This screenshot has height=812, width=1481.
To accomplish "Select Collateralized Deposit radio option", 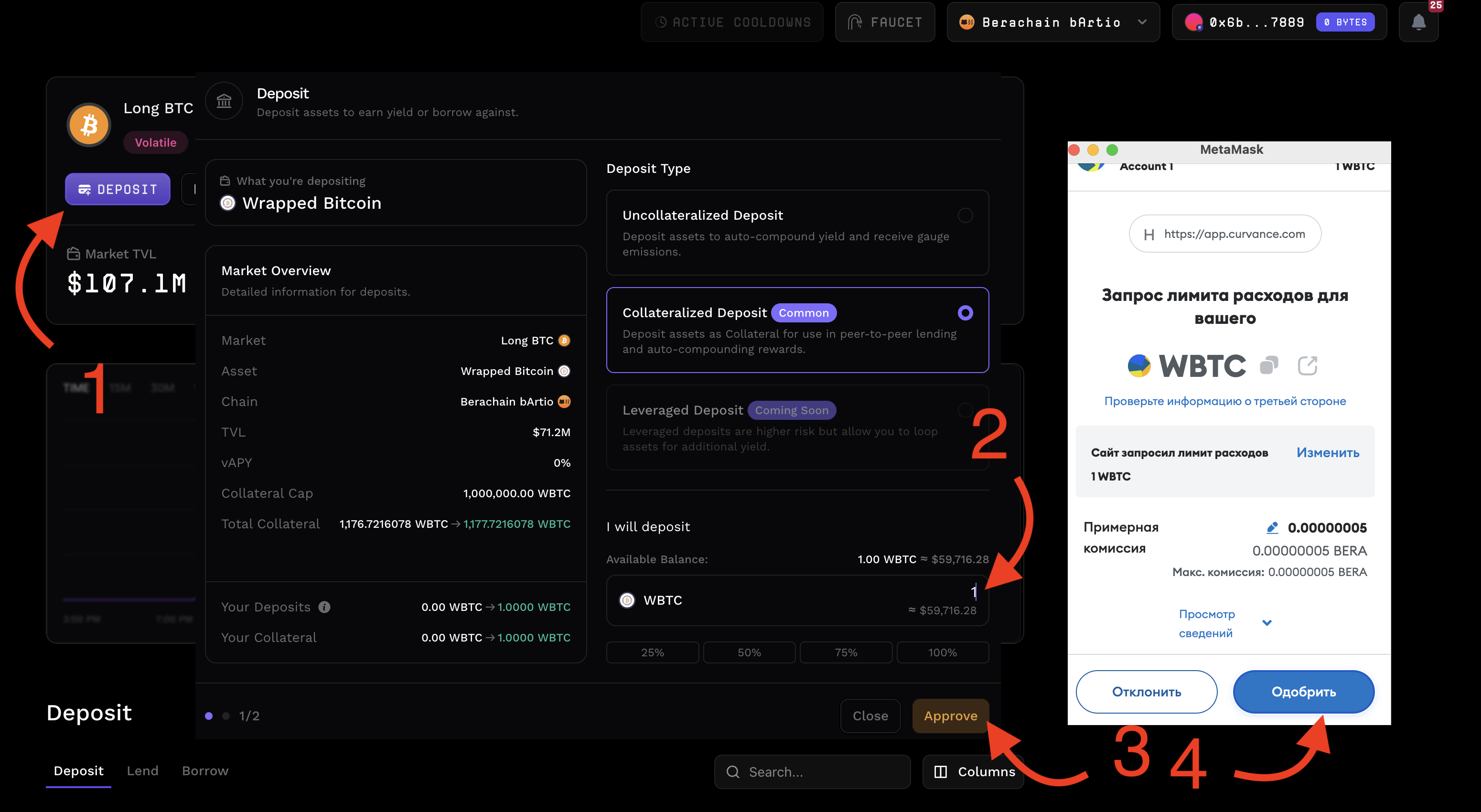I will tap(965, 312).
